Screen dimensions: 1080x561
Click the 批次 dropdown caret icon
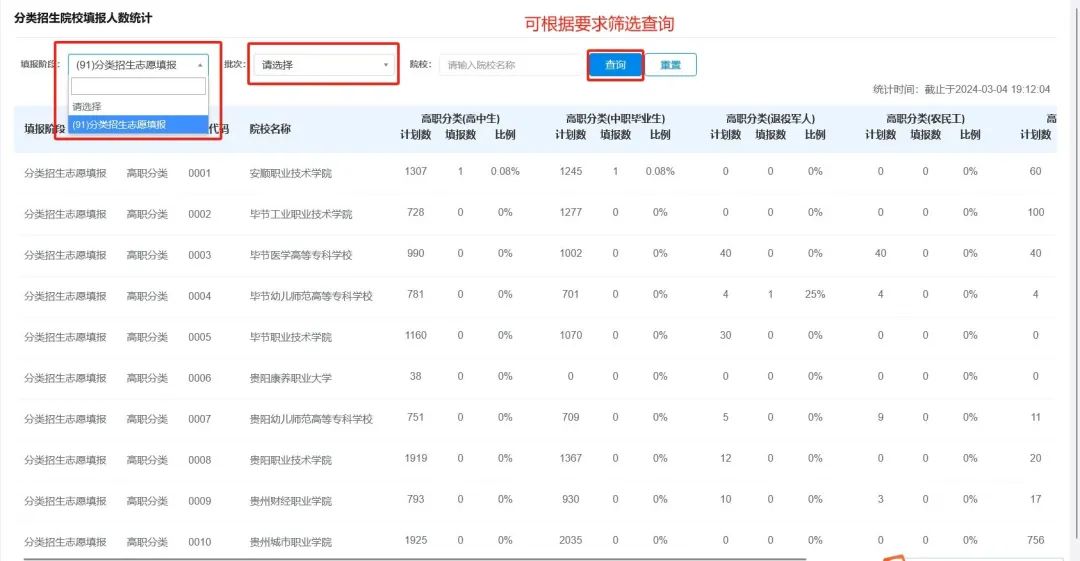387,65
